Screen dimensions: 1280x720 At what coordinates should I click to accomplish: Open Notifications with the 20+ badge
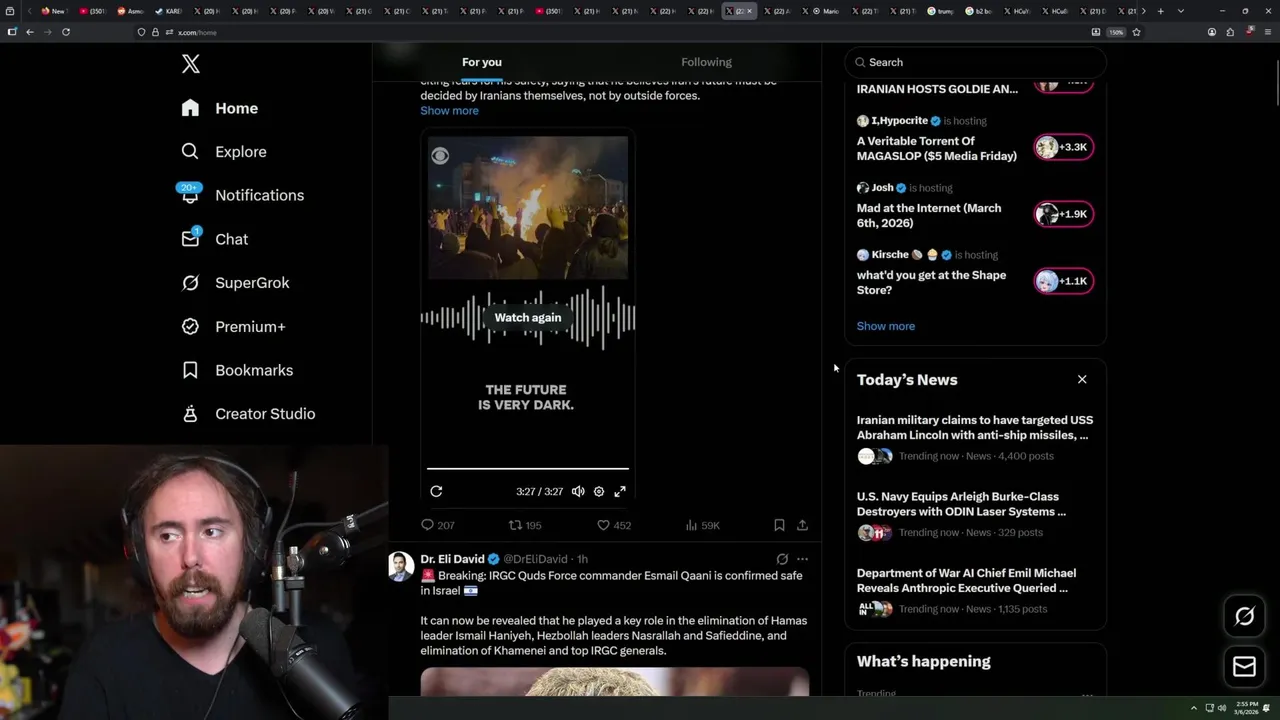click(241, 195)
